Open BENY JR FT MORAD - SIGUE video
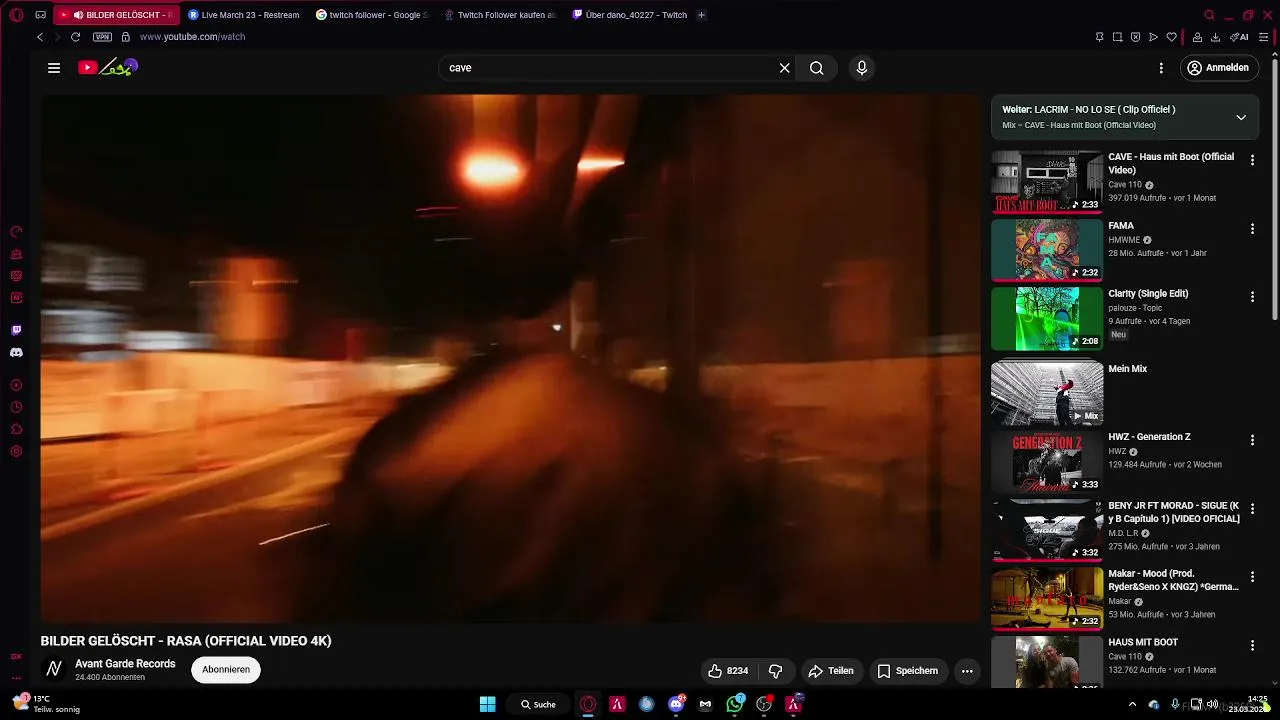The image size is (1280, 720). tap(1047, 530)
